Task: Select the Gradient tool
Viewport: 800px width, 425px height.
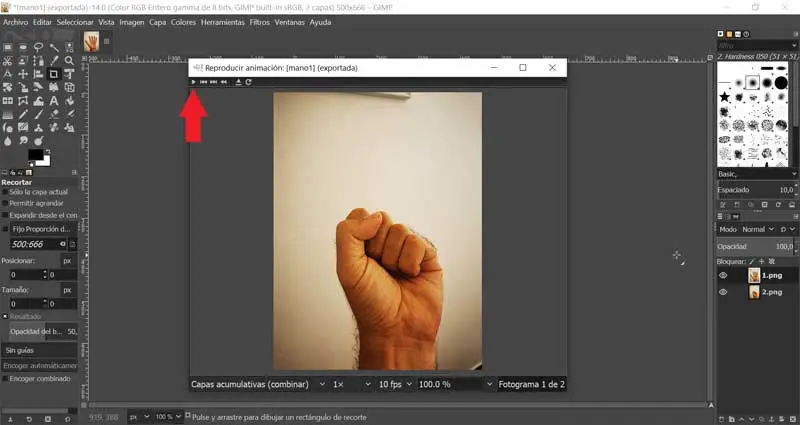Action: 8,114
